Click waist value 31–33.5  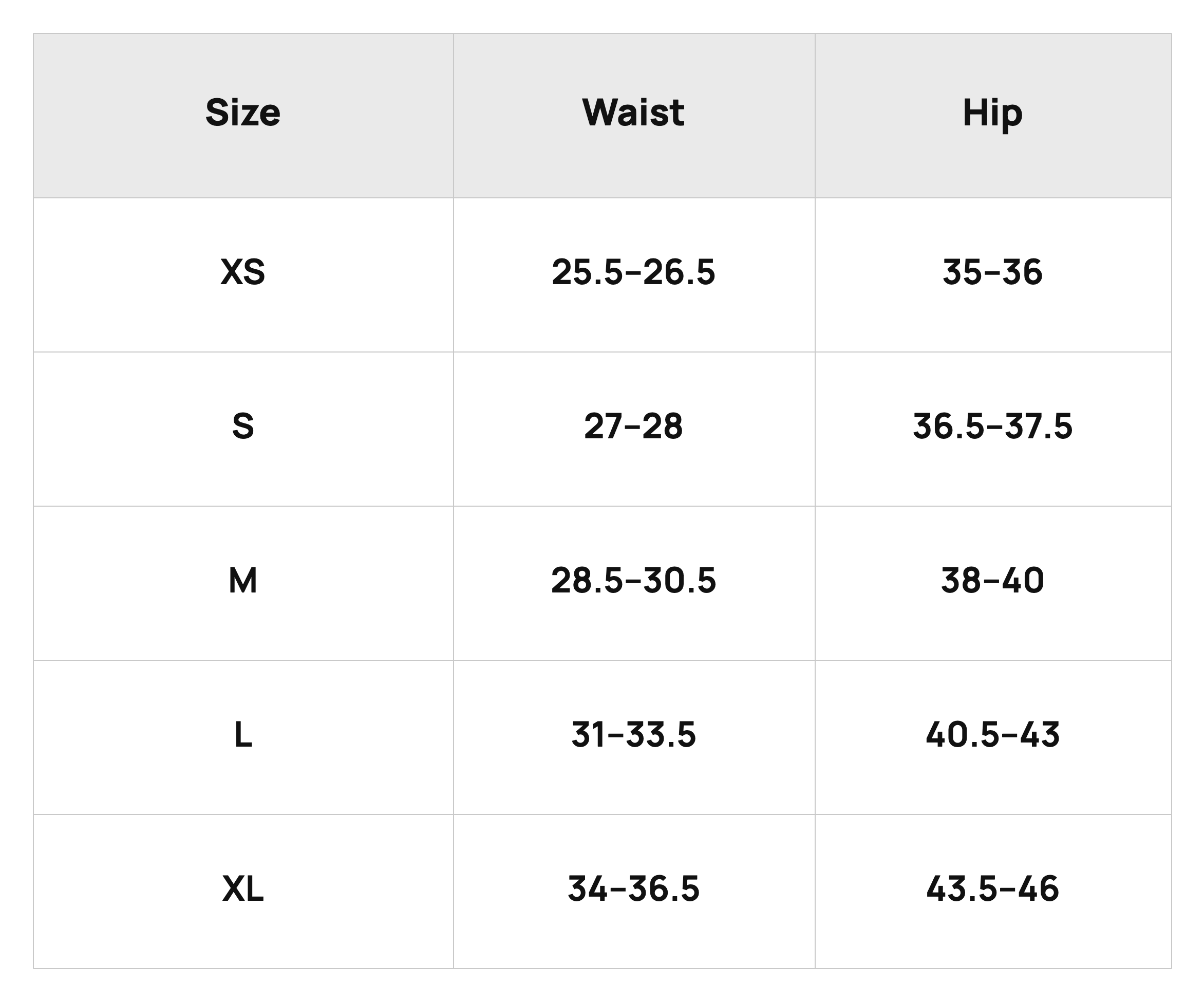pos(633,735)
